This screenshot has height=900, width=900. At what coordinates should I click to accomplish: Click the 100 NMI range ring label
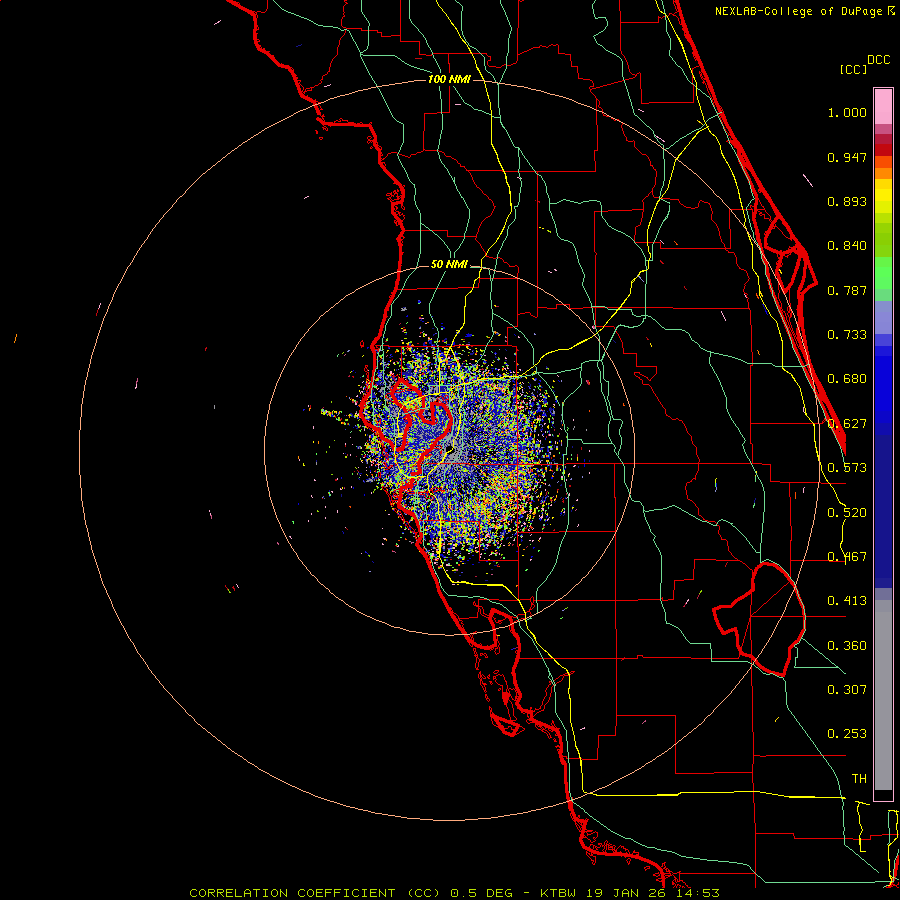coord(449,79)
